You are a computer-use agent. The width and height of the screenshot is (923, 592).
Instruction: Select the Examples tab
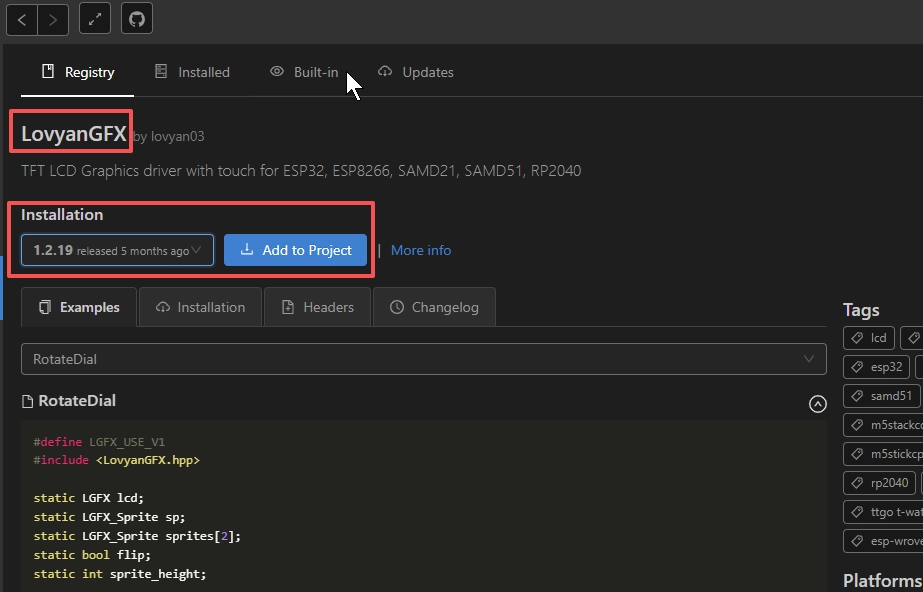[x=79, y=307]
